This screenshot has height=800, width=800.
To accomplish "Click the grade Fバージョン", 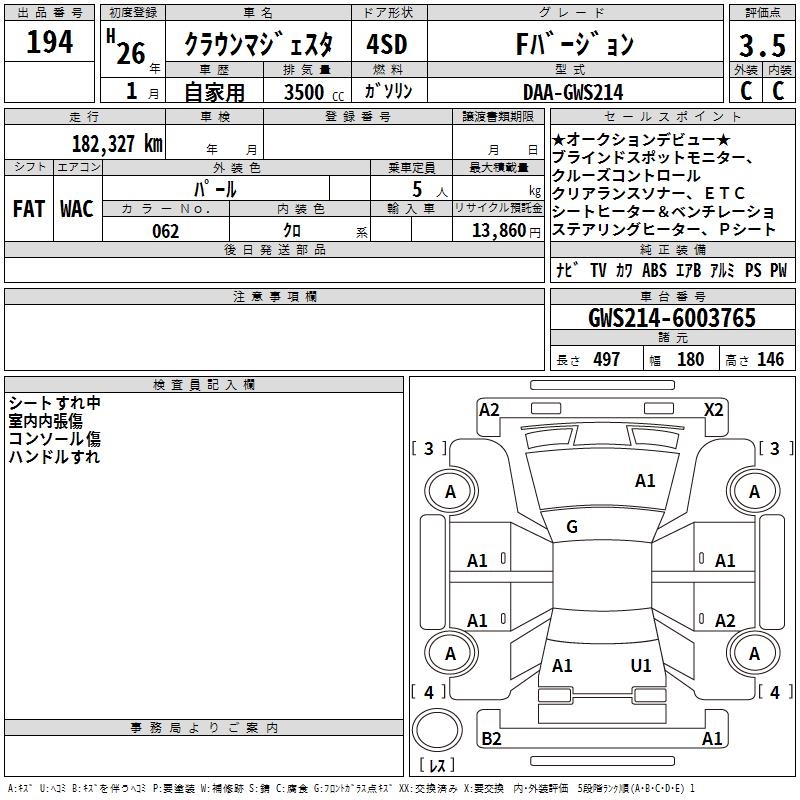I will click(574, 44).
